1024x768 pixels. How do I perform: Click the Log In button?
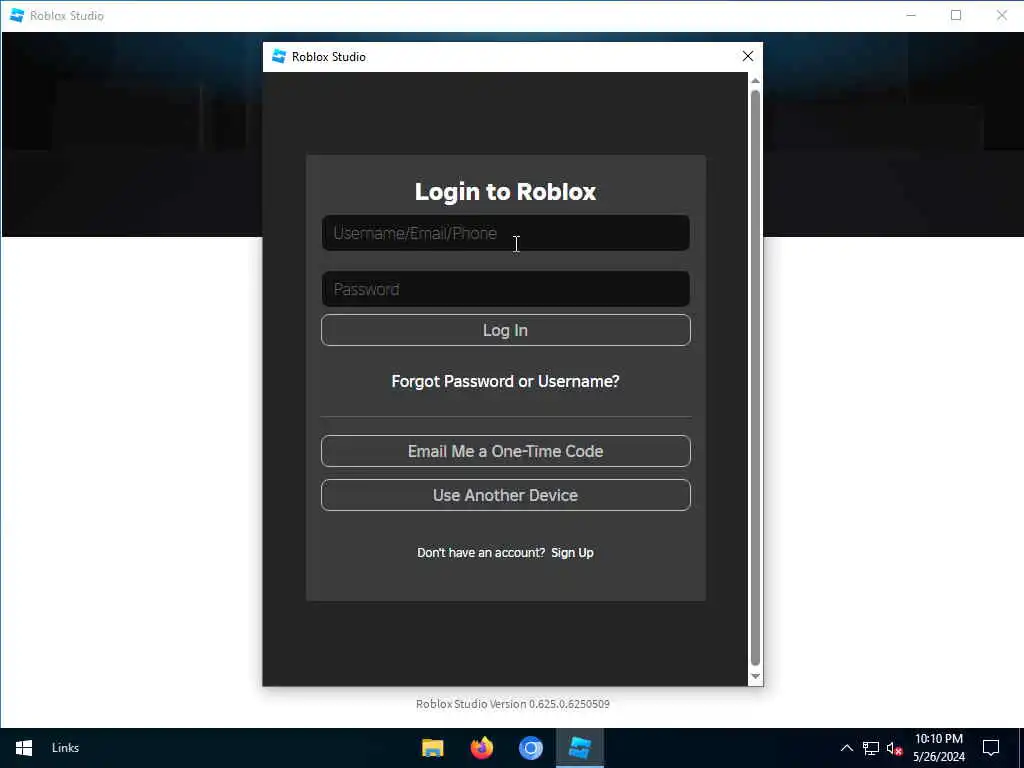pos(505,330)
